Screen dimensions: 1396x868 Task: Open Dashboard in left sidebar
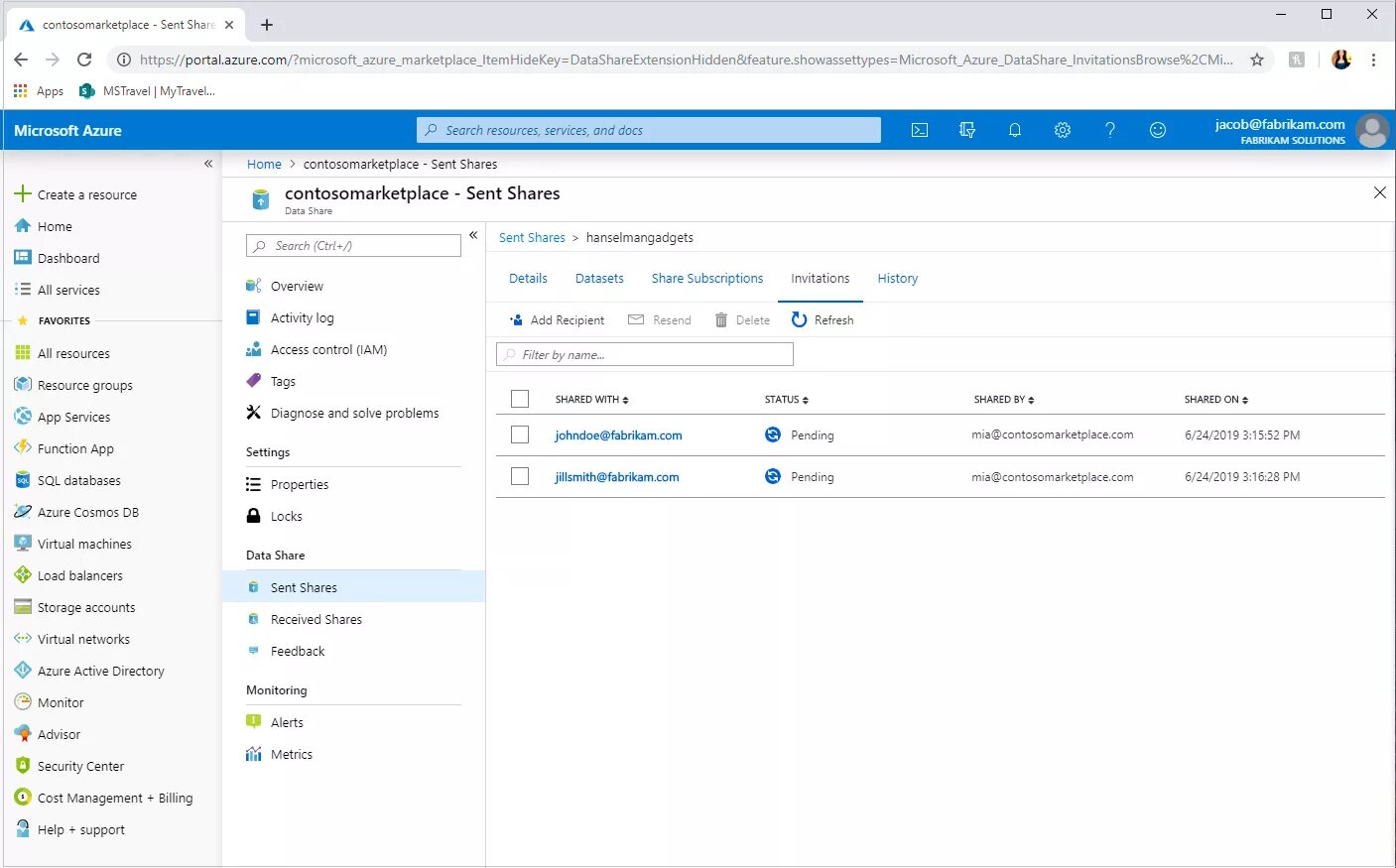[x=68, y=258]
